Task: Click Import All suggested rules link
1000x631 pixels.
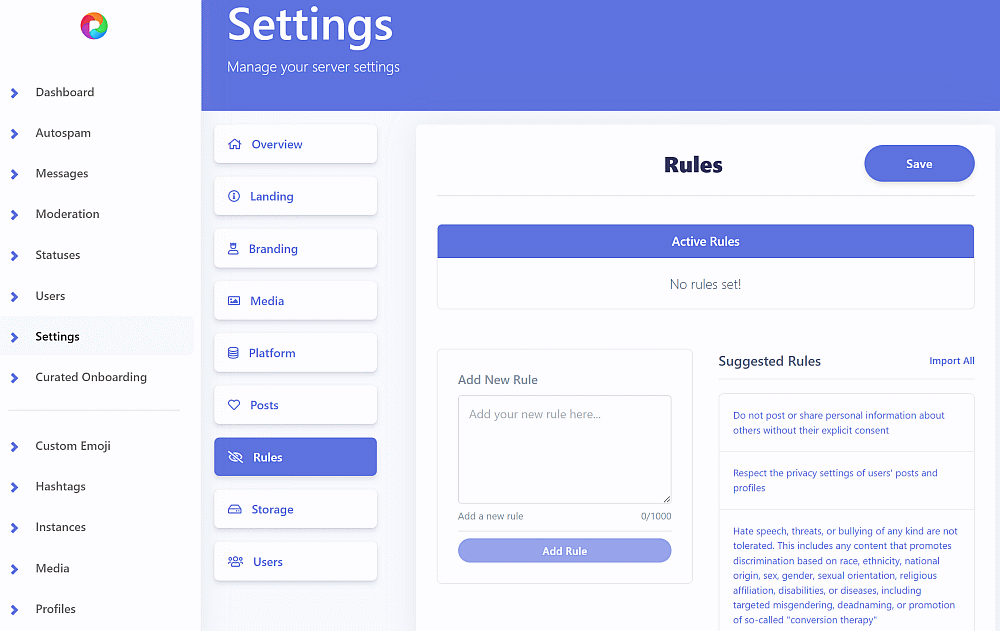Action: (951, 361)
